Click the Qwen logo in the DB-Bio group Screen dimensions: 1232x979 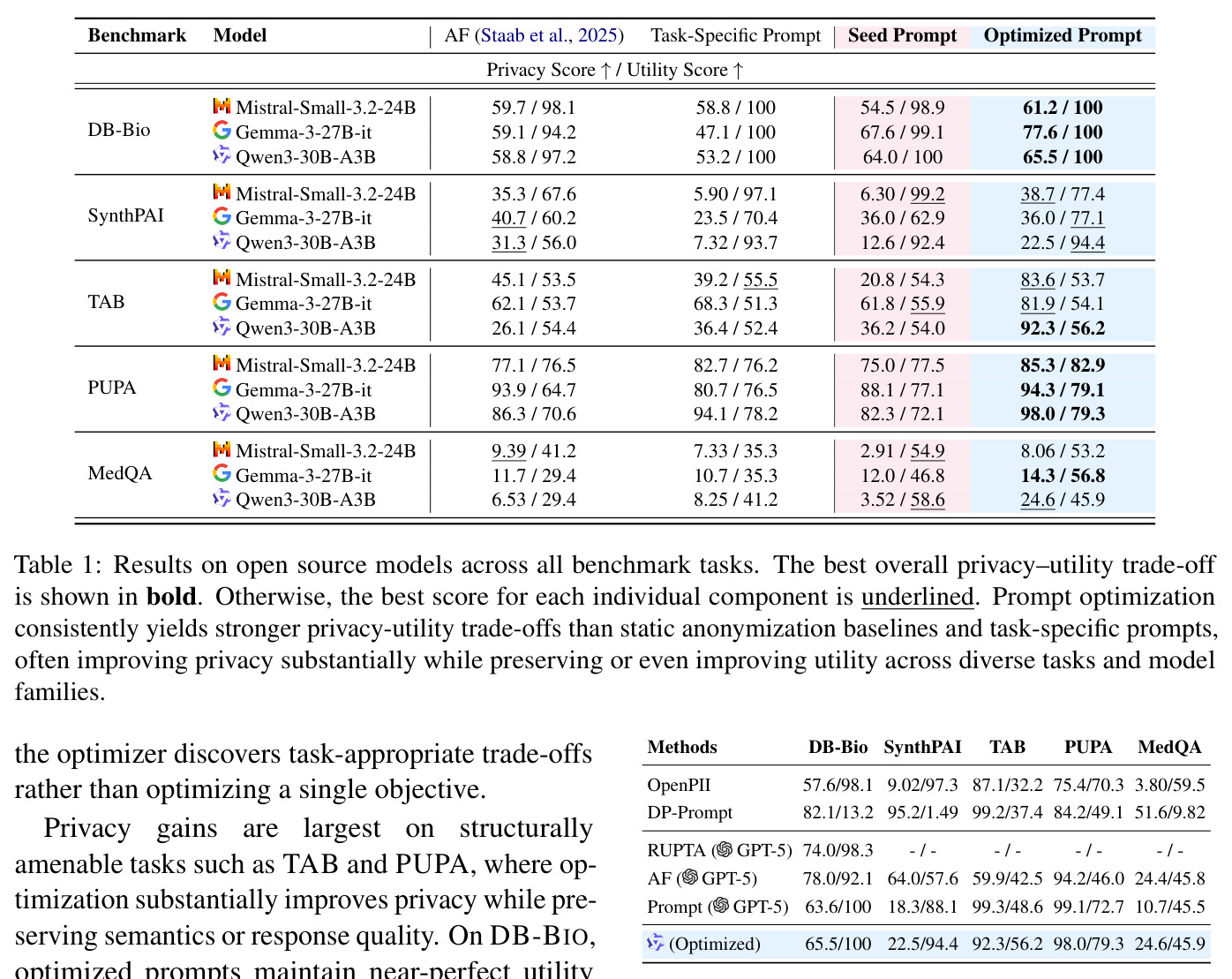click(x=222, y=155)
